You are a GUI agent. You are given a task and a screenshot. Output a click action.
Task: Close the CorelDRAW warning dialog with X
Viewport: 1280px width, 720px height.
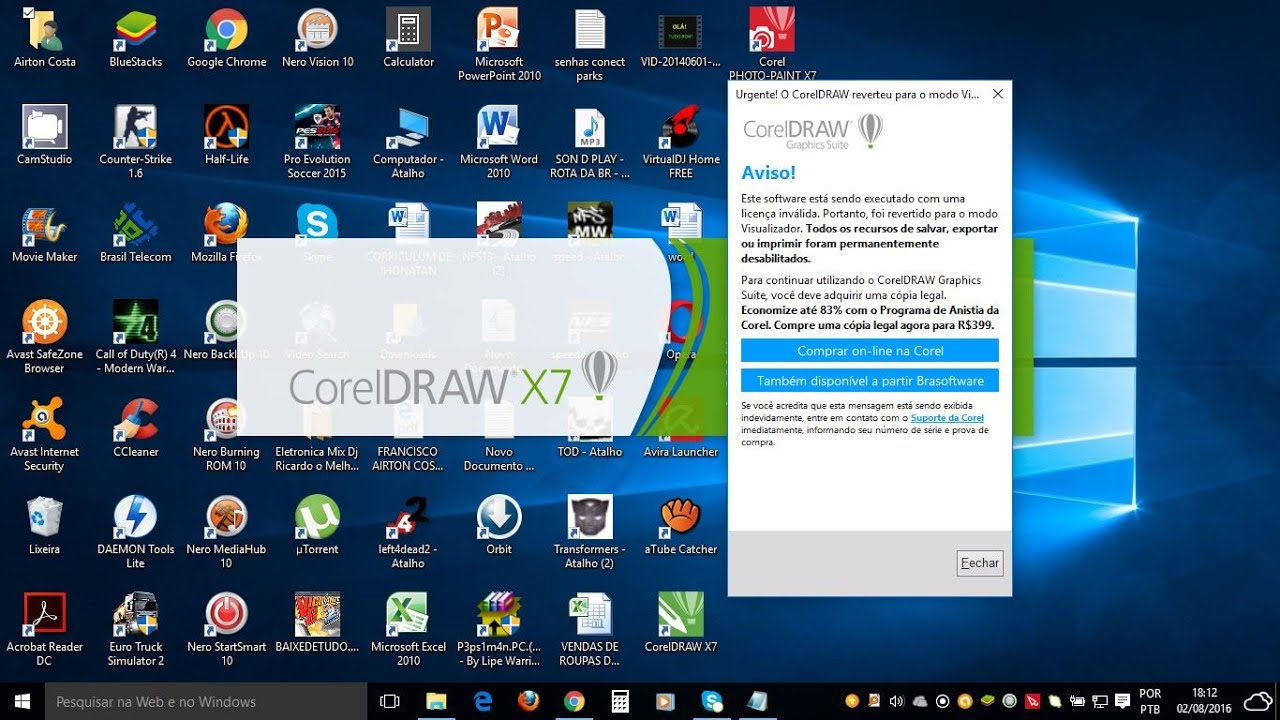point(997,94)
